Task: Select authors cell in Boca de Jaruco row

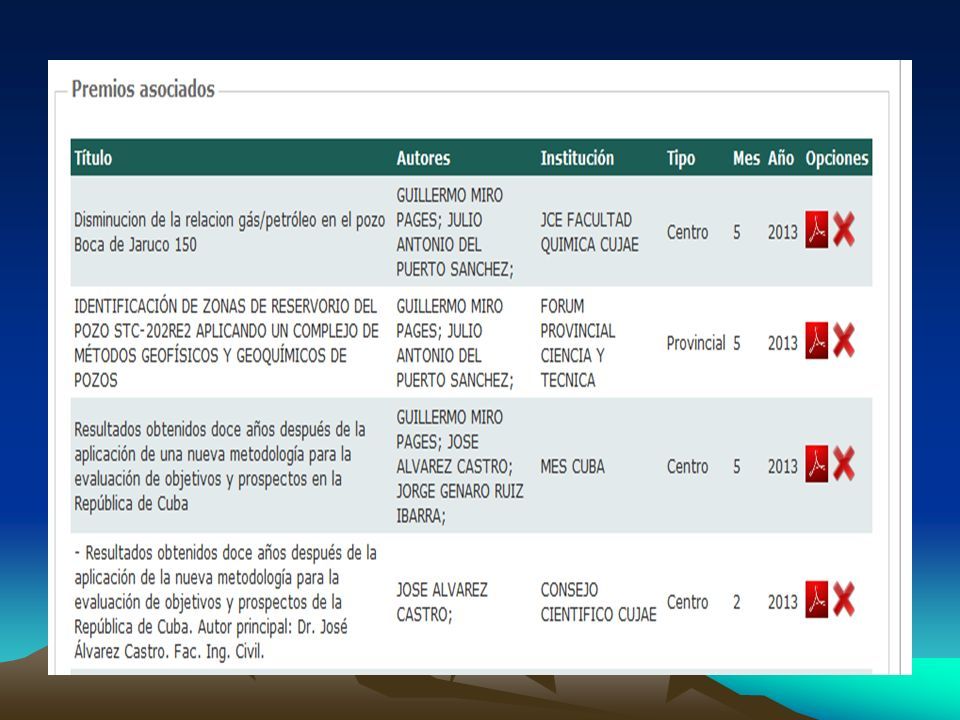Action: (455, 232)
